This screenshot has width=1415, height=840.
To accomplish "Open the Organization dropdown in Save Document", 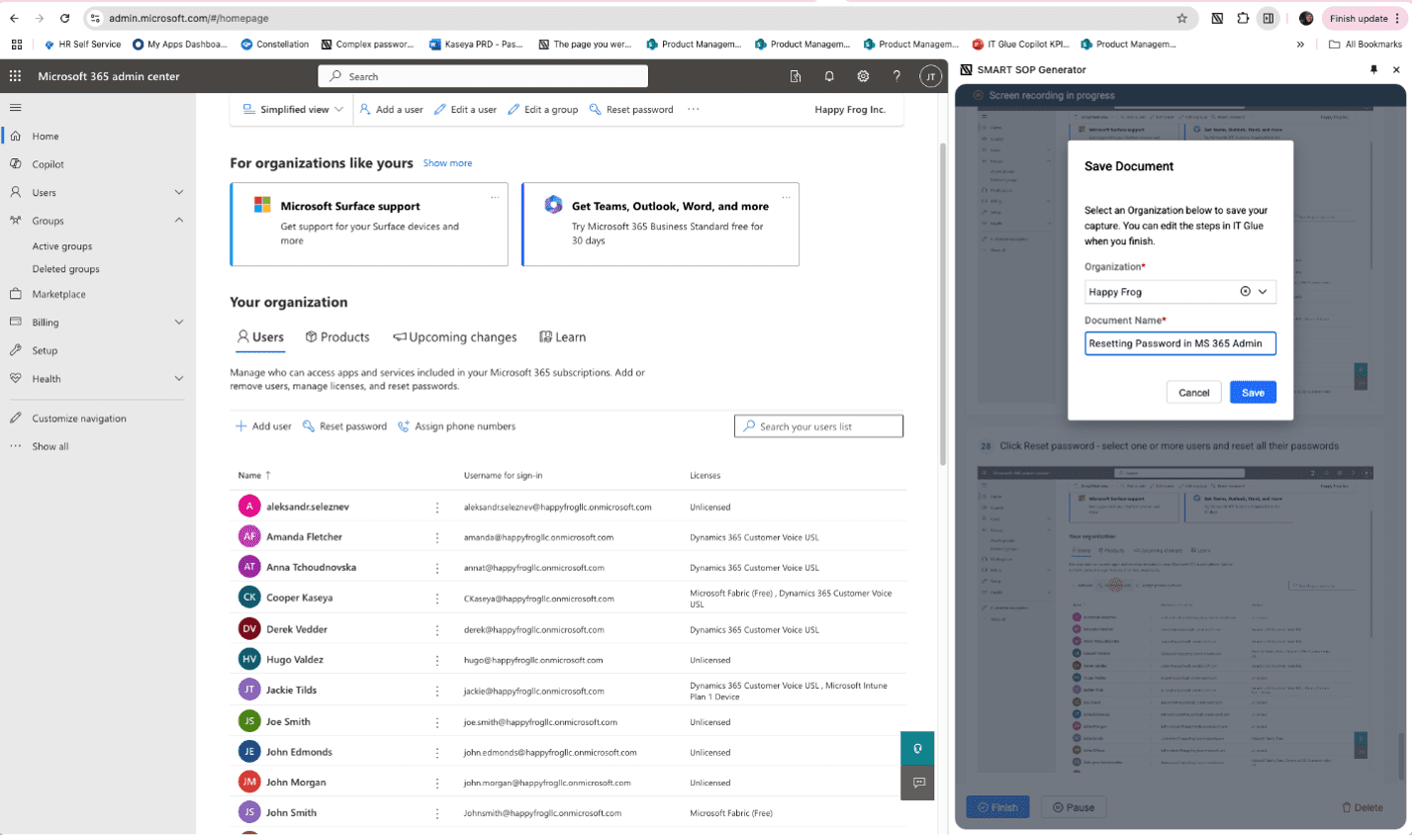I will click(x=1263, y=291).
